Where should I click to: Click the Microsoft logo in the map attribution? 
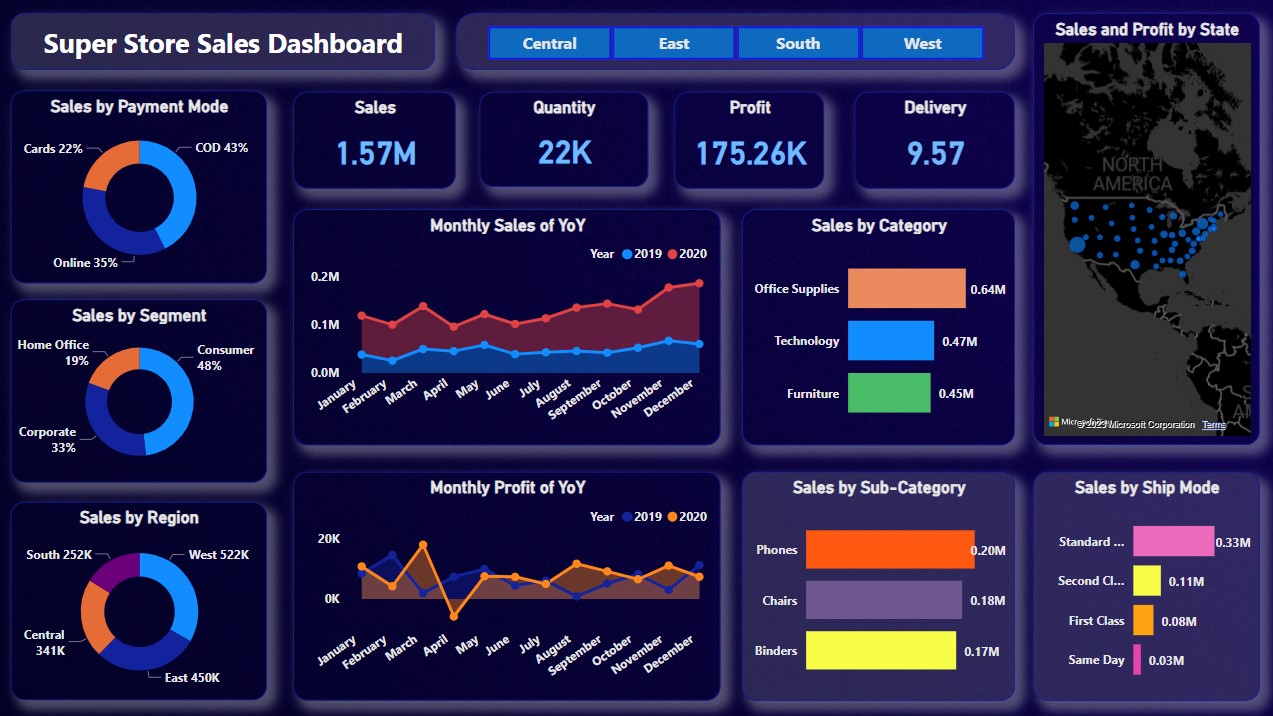pos(1054,420)
